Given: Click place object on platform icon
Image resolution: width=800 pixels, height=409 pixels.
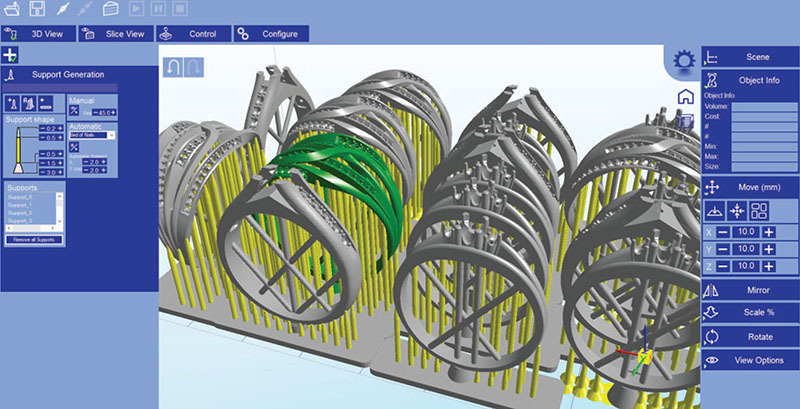Looking at the screenshot, I should (x=714, y=211).
